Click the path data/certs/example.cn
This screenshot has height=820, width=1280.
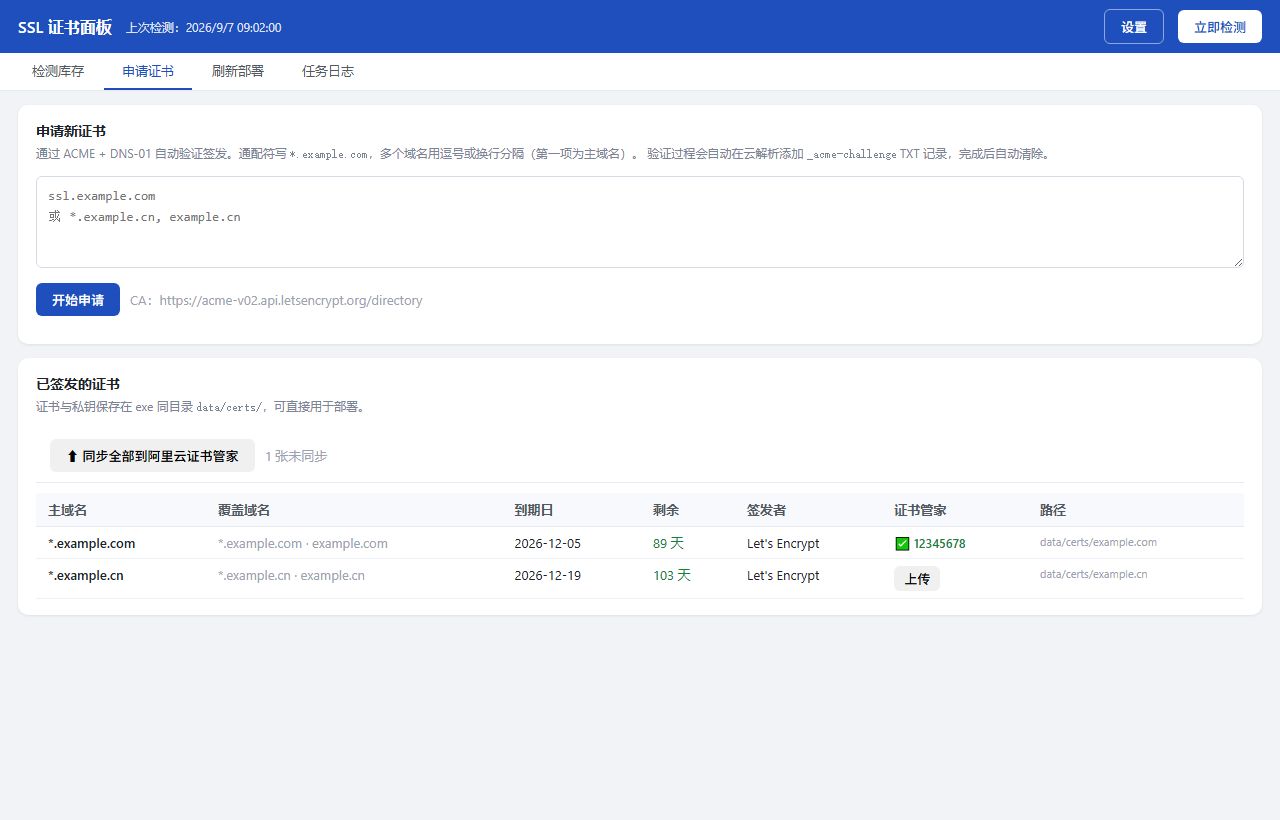coord(1094,575)
